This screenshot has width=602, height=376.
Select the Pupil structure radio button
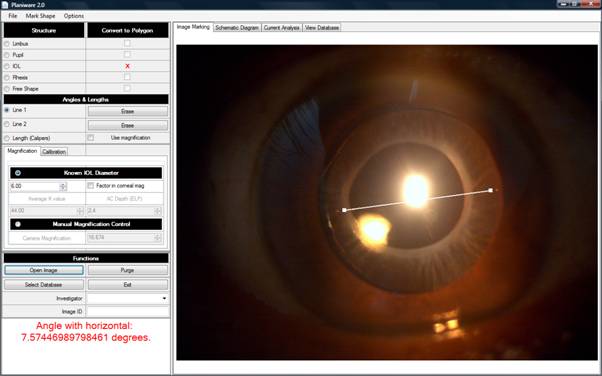point(7,55)
